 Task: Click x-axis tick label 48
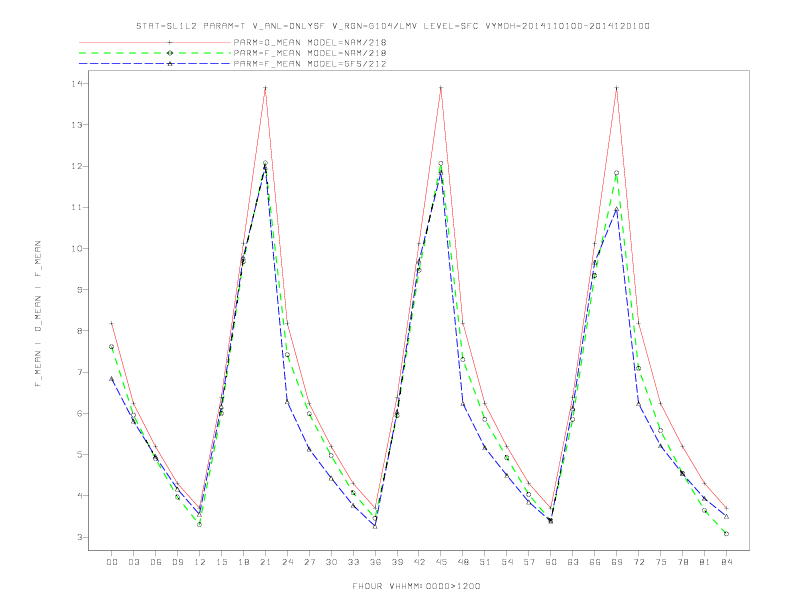[463, 562]
